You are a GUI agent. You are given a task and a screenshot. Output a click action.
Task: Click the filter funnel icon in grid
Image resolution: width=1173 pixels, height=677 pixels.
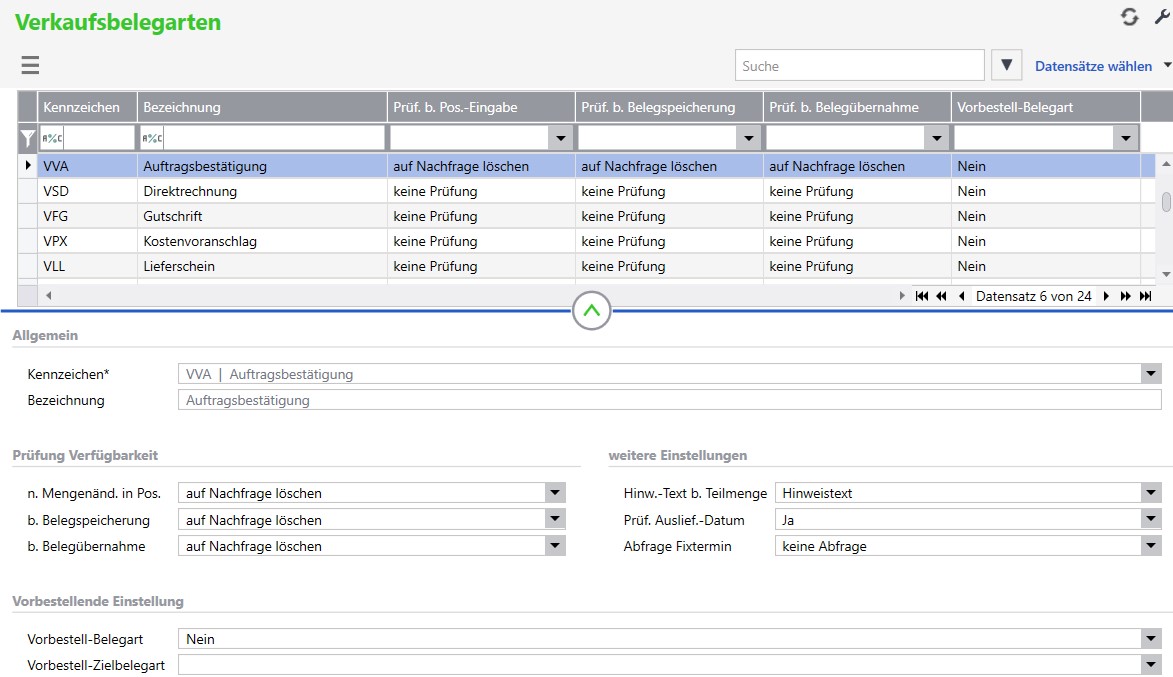28,138
